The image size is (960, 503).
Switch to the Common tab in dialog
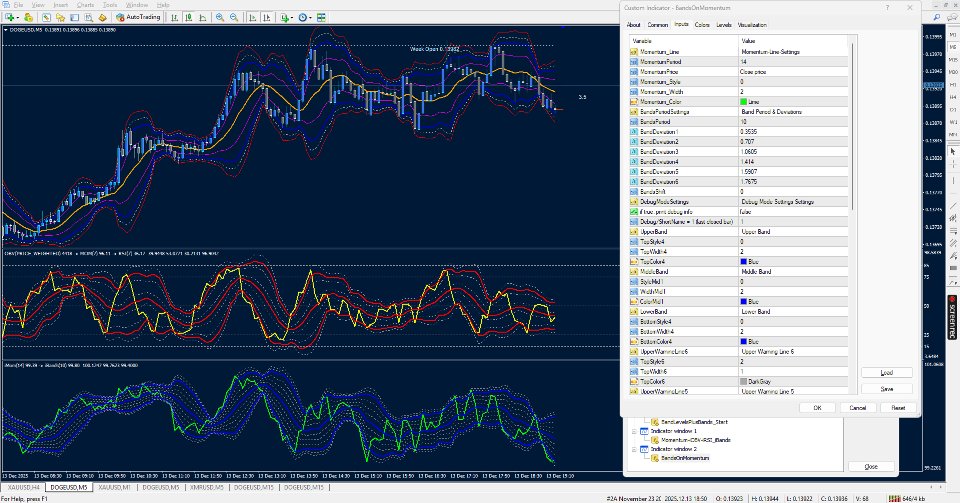click(658, 25)
